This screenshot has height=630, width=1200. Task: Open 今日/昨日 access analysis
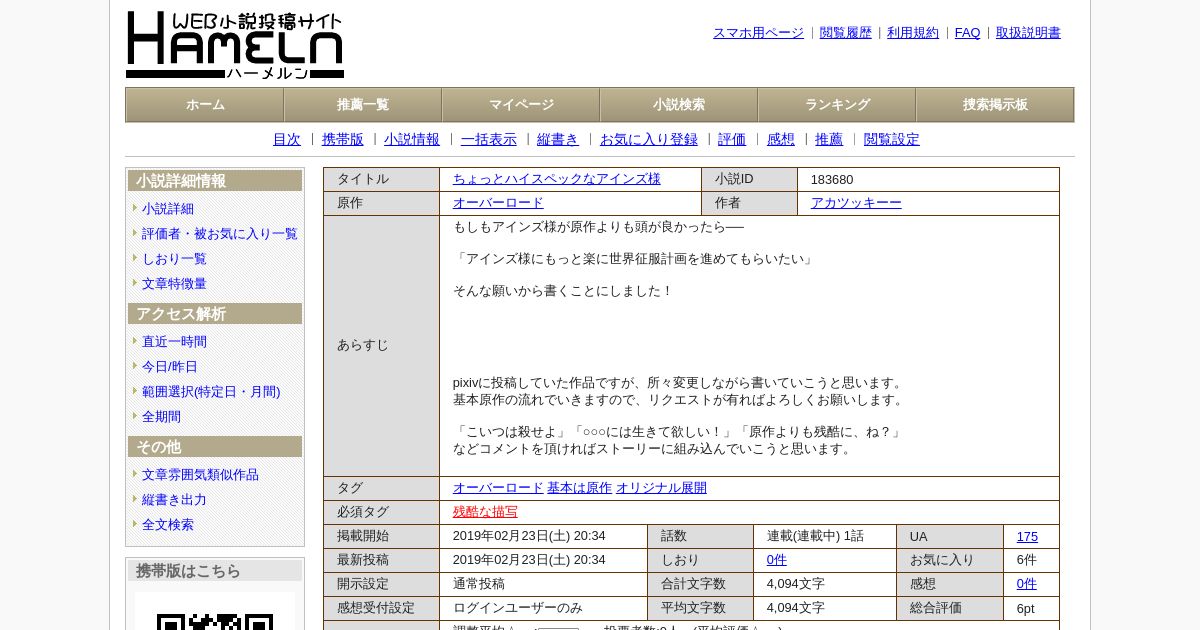coord(170,367)
